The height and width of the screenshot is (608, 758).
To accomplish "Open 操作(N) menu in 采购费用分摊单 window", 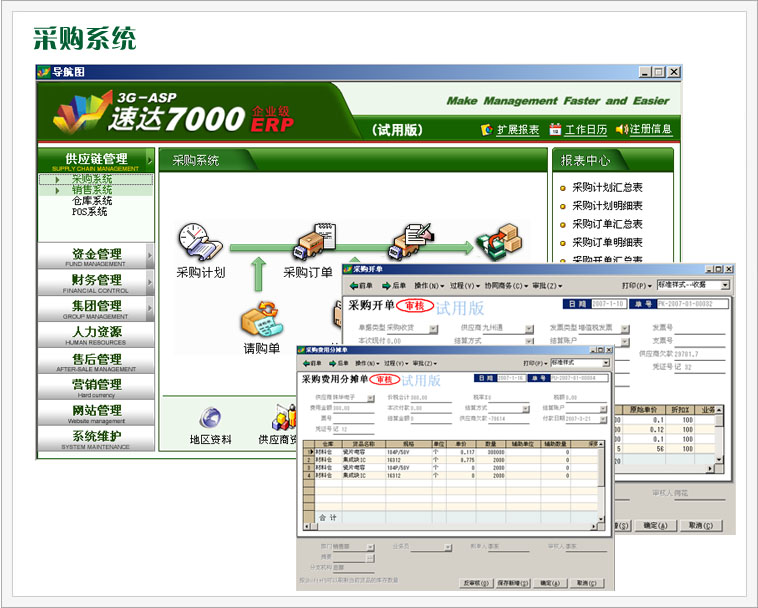I will (367, 363).
